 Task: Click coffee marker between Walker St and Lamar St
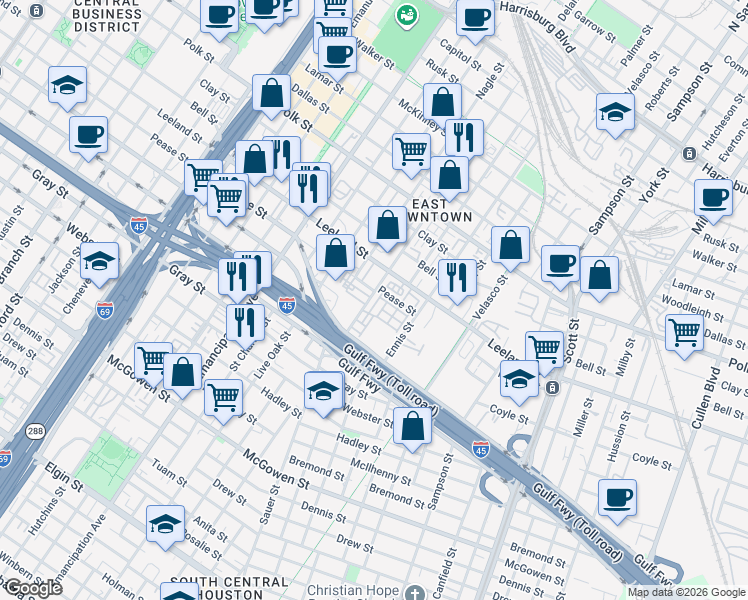tap(337, 56)
